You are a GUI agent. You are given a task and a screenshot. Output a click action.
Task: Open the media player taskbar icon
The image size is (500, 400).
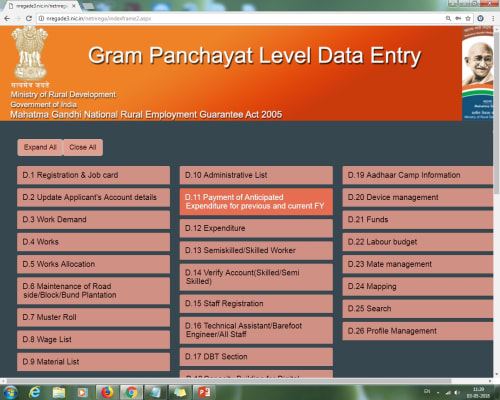tap(83, 392)
